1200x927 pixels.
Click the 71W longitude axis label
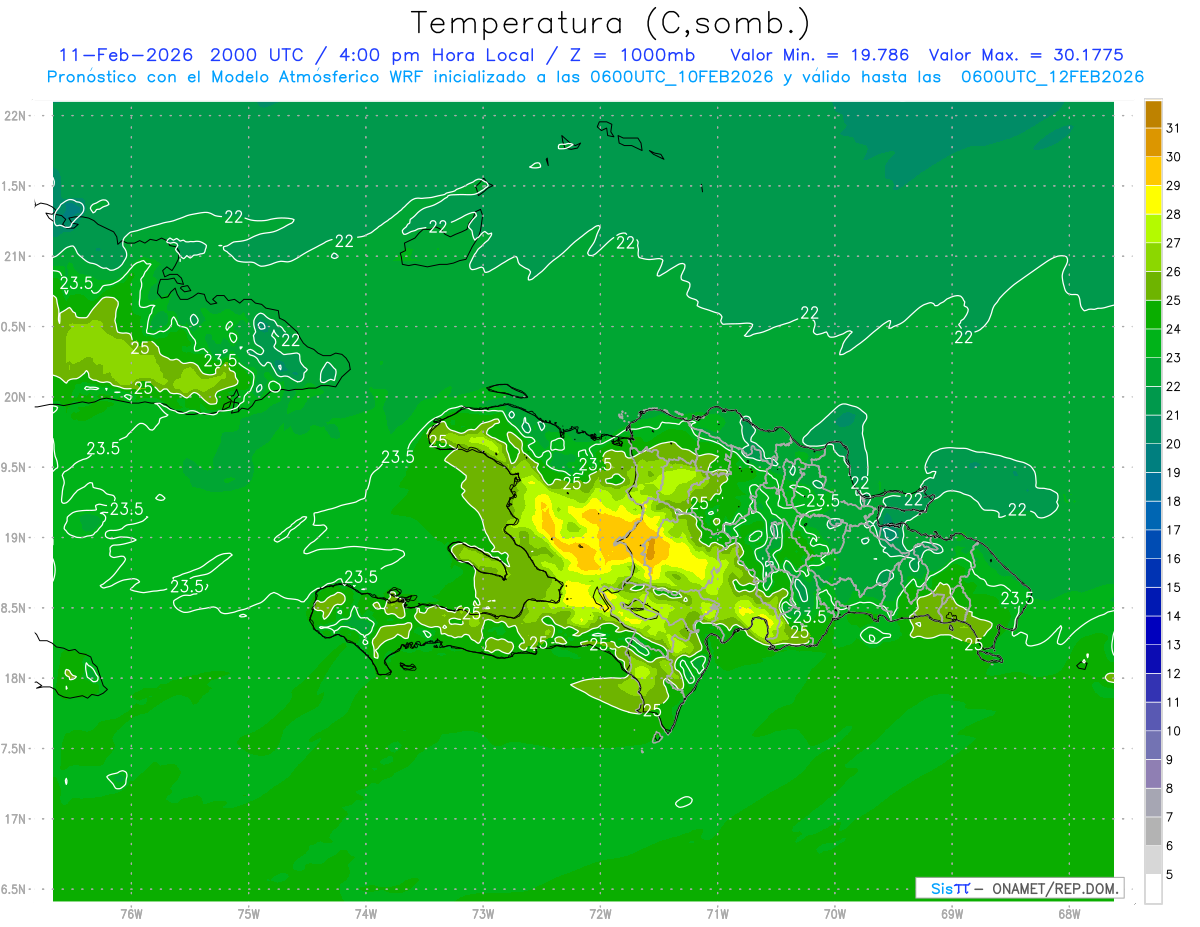pyautogui.click(x=717, y=914)
